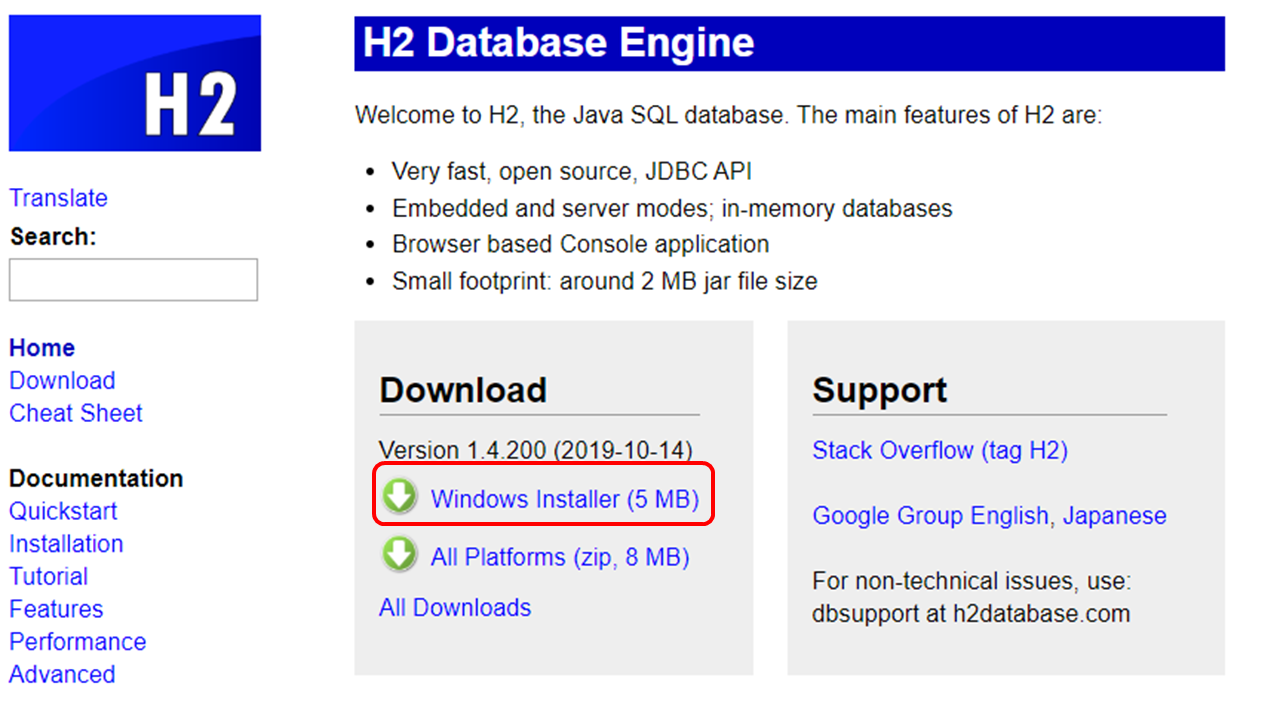Click the 'dbsupport at h2database.com' text
Screen dimensions: 1280x702
(x=971, y=614)
